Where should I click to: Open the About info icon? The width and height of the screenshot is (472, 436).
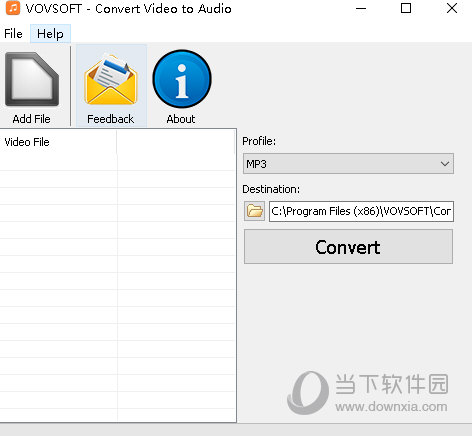click(x=182, y=79)
